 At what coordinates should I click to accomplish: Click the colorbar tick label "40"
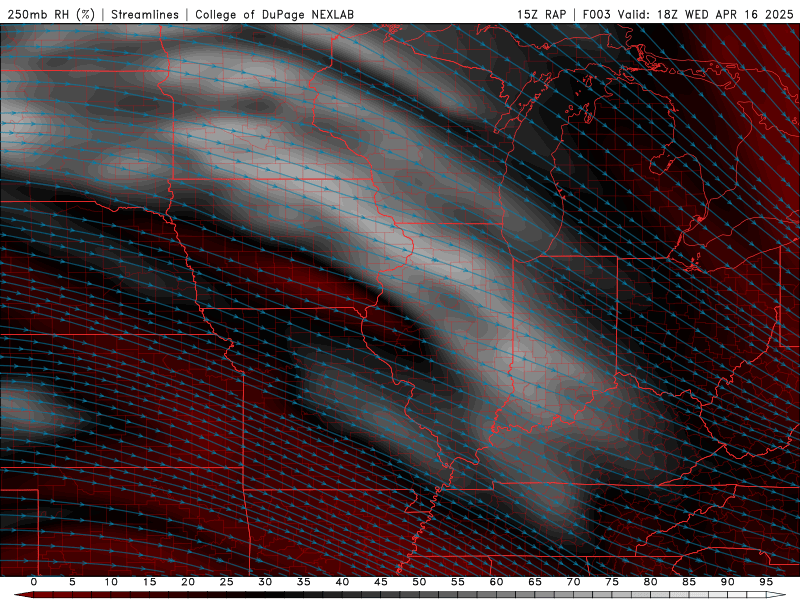pos(342,582)
